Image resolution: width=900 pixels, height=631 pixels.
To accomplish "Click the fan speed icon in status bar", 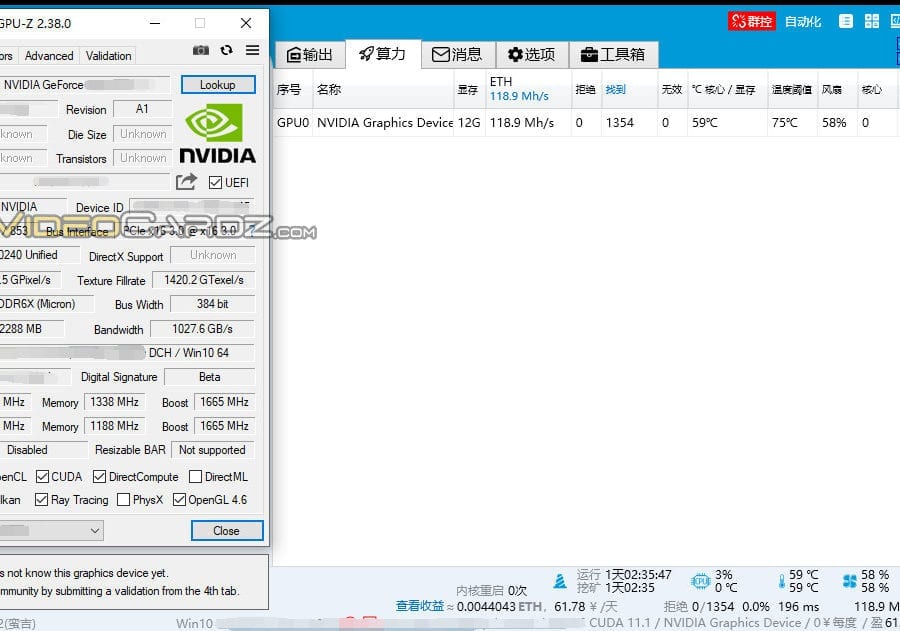I will point(849,581).
